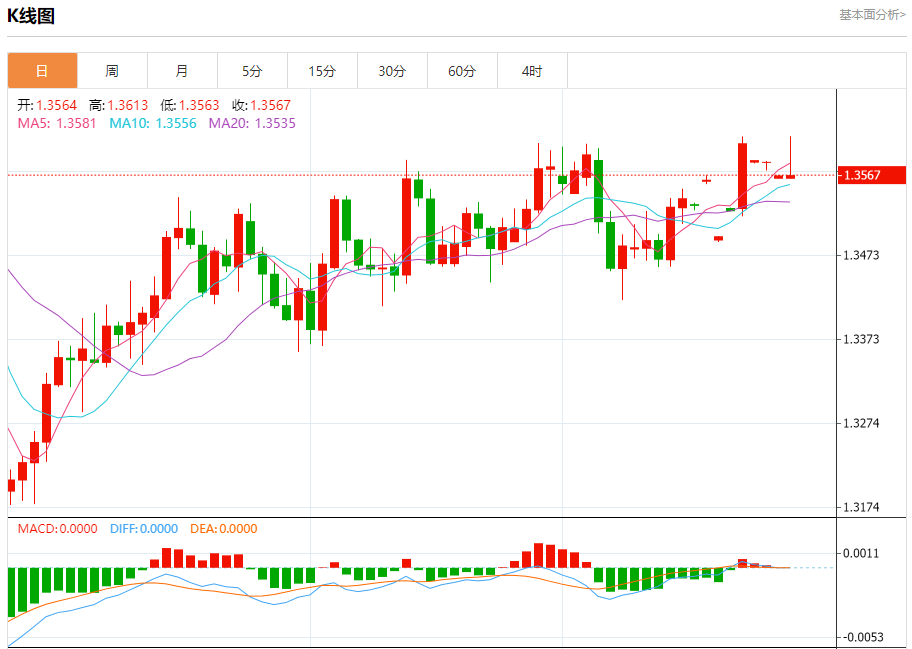912x649 pixels.
Task: Click the 收 1.3567 close price value
Action: 262,105
